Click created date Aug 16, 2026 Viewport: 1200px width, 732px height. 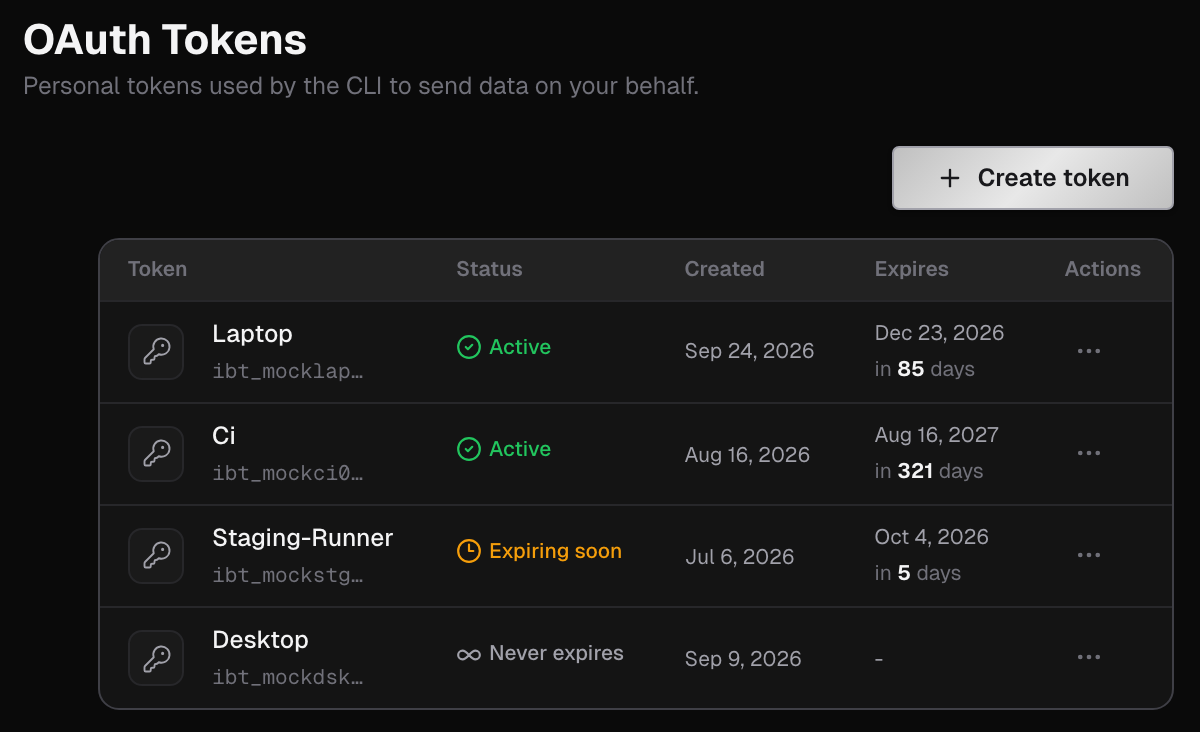pos(747,455)
